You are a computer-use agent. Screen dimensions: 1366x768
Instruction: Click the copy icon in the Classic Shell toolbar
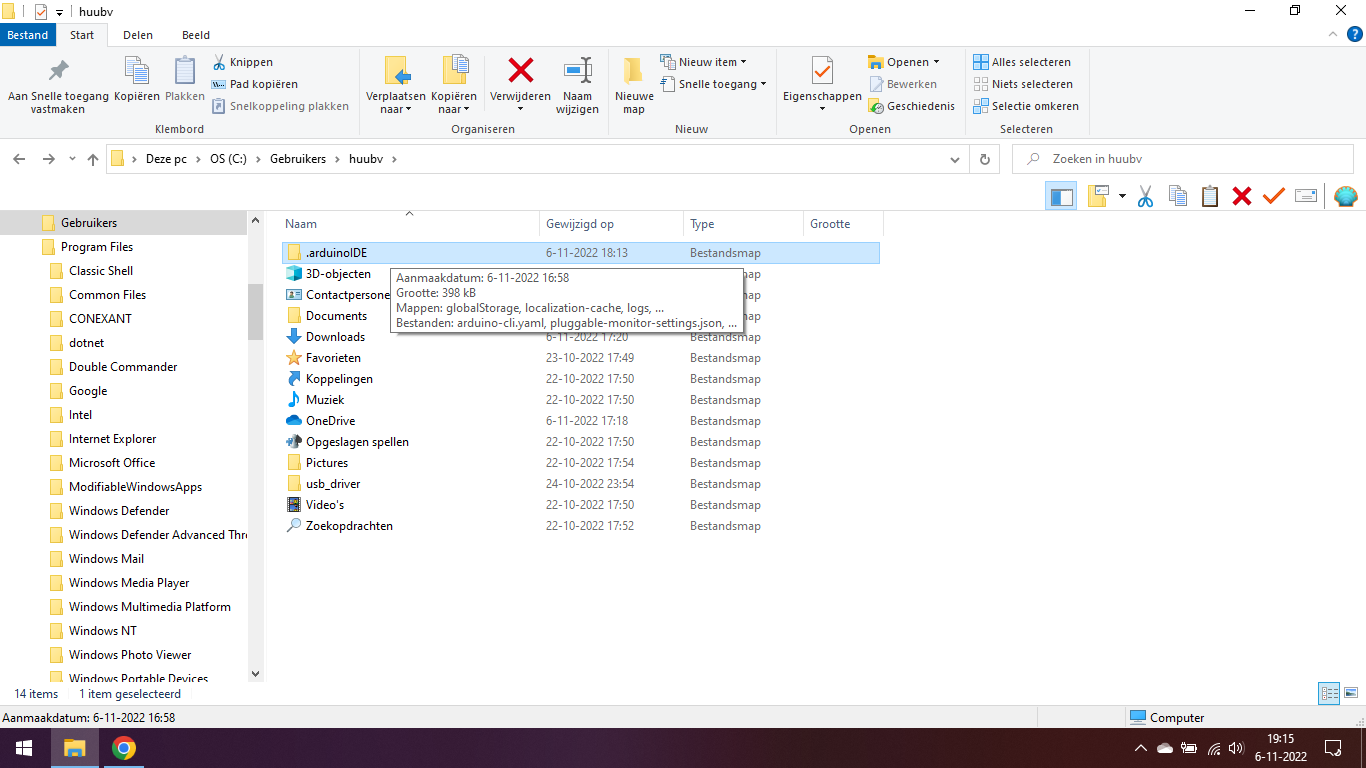pyautogui.click(x=1178, y=196)
